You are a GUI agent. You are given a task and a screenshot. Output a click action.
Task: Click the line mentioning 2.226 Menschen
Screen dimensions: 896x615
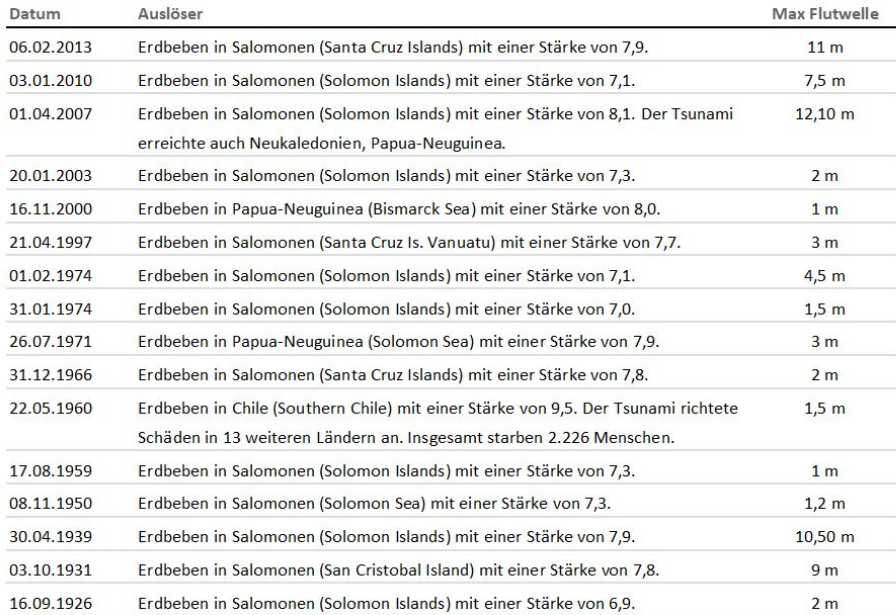coord(403,436)
